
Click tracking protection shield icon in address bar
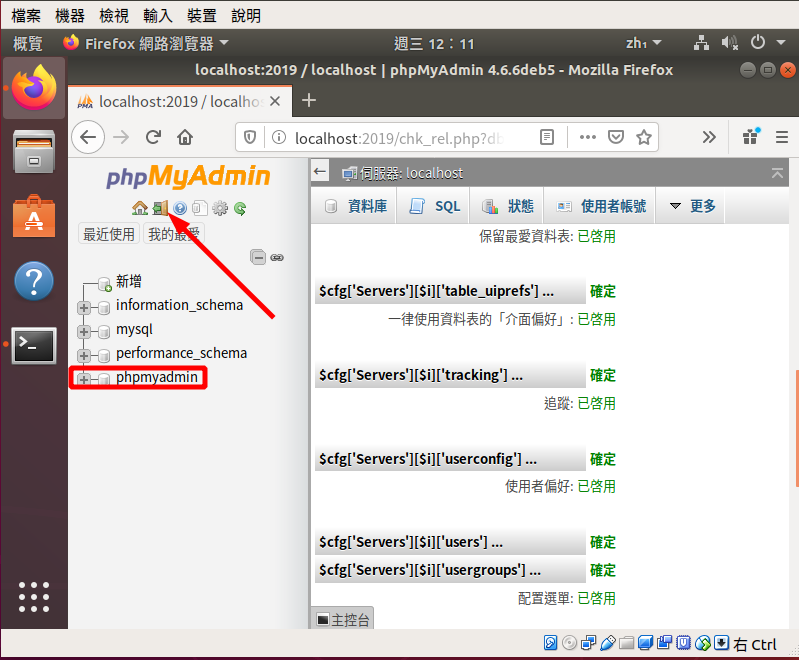[250, 137]
